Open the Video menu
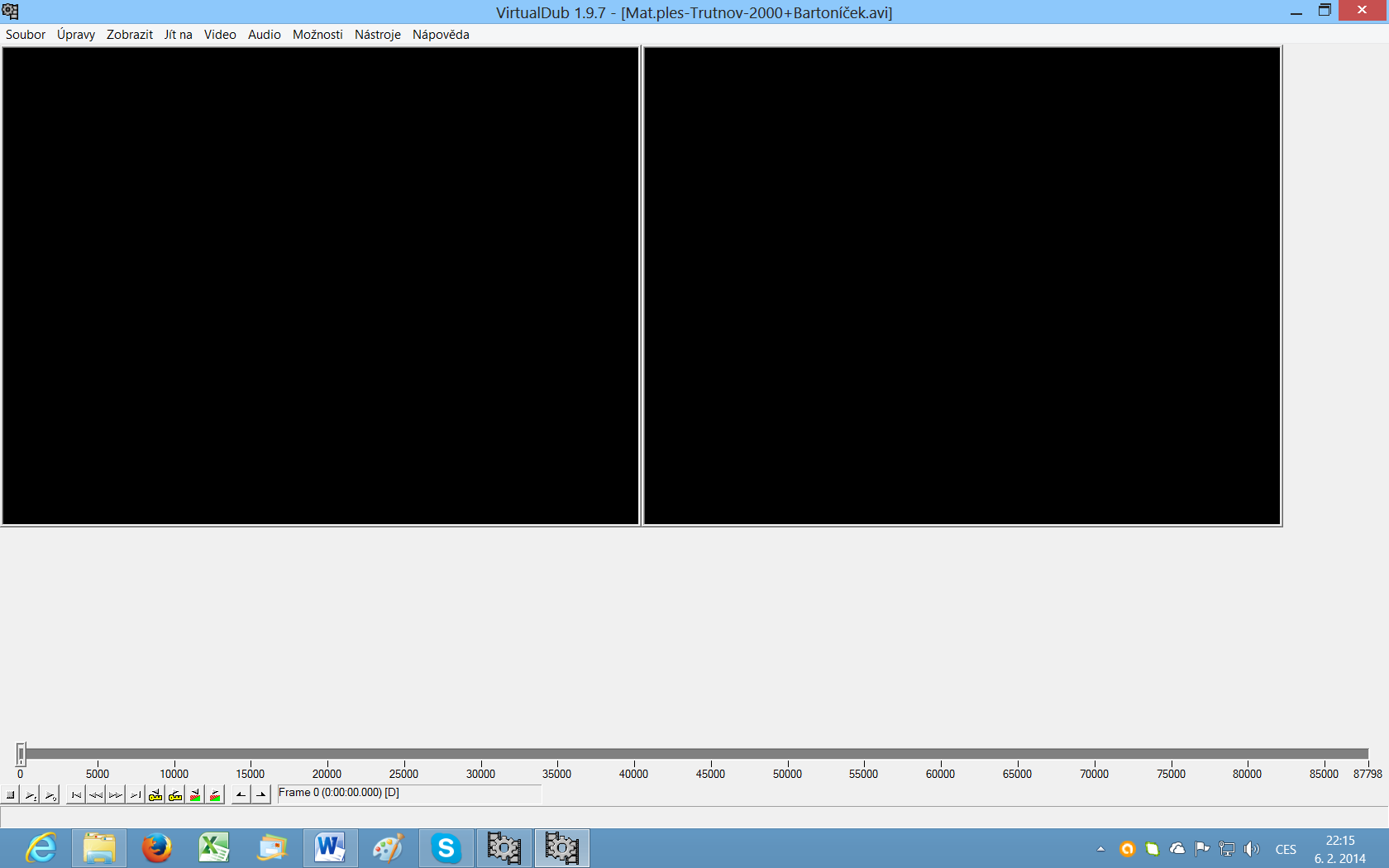This screenshot has width=1389, height=868. pyautogui.click(x=220, y=35)
